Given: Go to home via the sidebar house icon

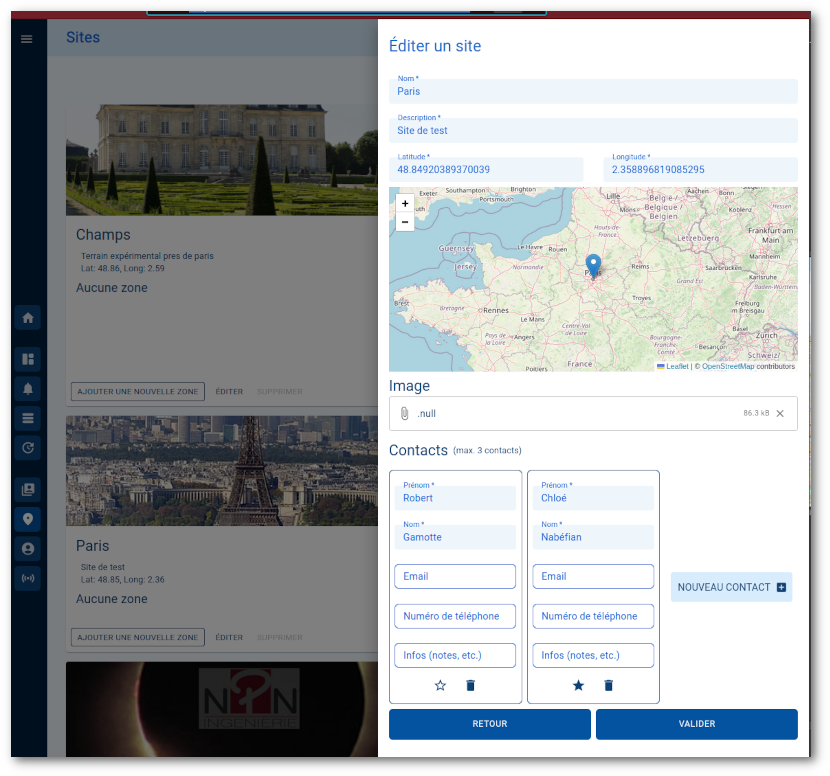Looking at the screenshot, I should [x=28, y=318].
